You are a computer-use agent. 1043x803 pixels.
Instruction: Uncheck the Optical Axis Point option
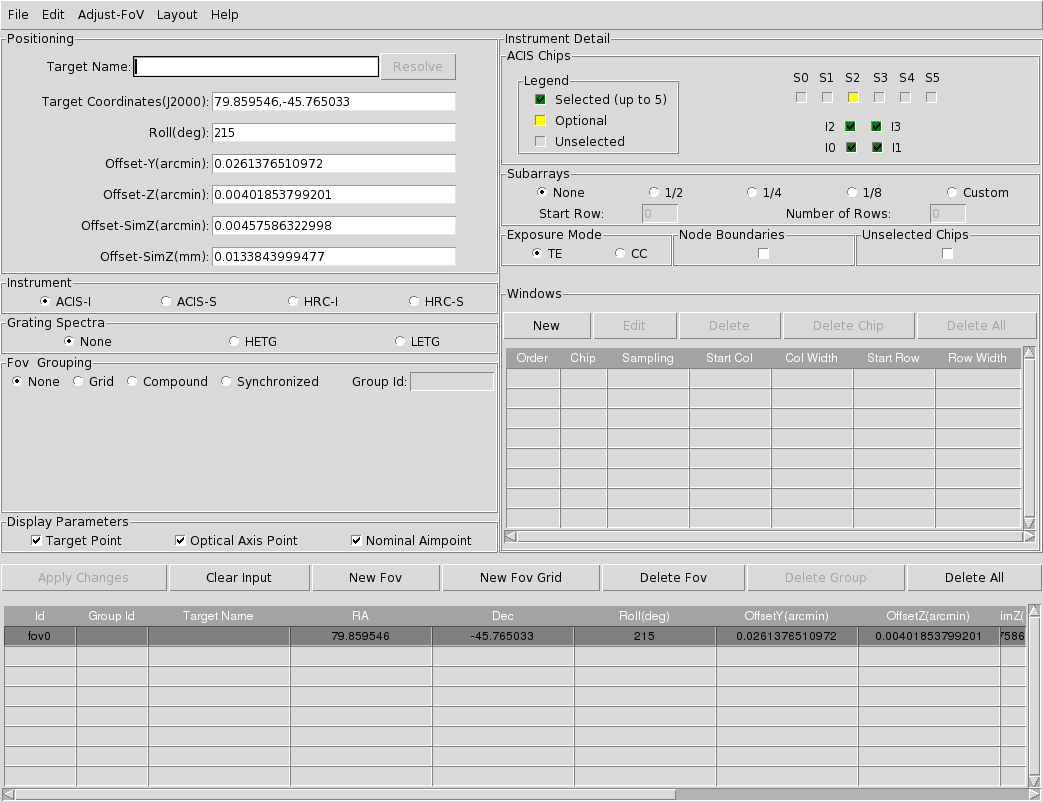click(x=181, y=541)
